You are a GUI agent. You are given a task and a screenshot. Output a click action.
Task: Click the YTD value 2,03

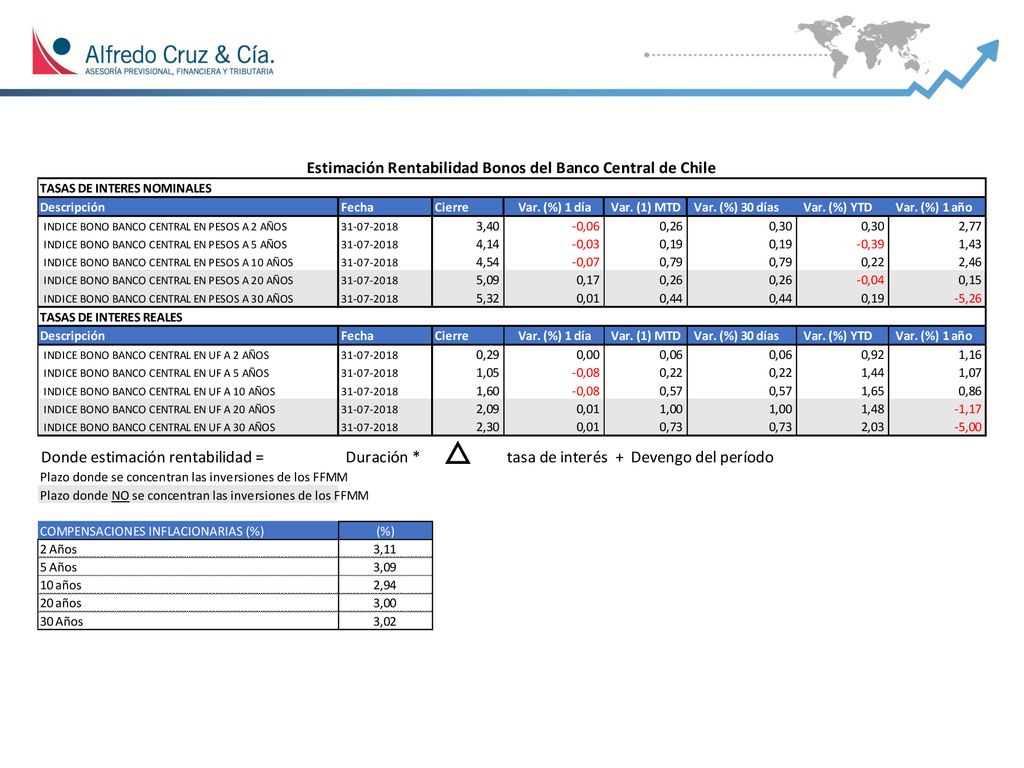coord(872,427)
